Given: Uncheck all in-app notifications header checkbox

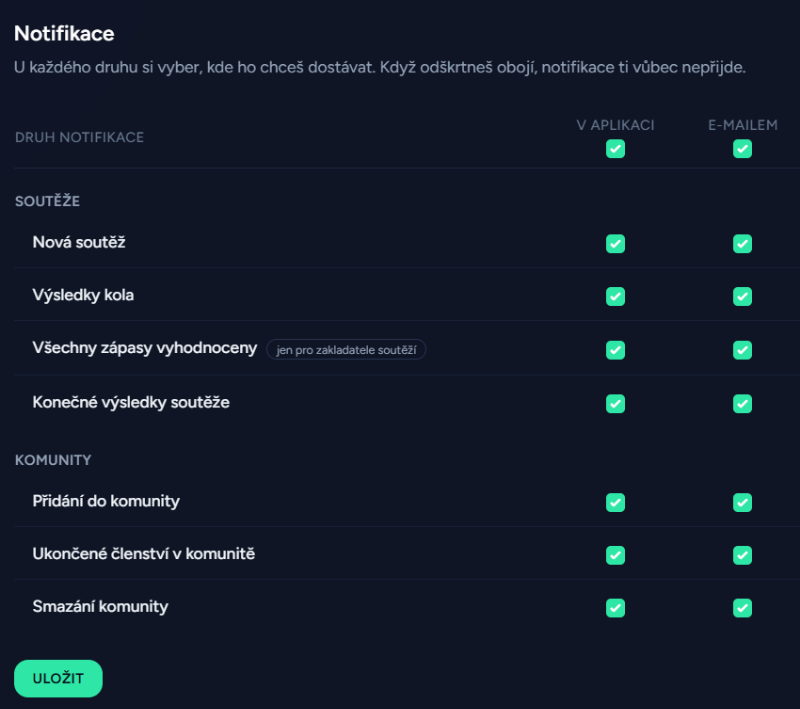Looking at the screenshot, I should coord(615,149).
